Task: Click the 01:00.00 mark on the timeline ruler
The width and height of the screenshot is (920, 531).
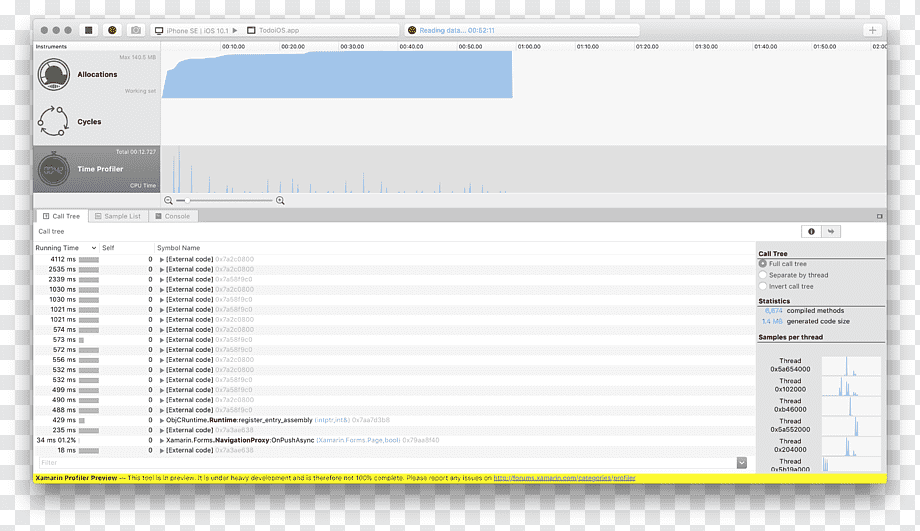Action: (x=529, y=46)
